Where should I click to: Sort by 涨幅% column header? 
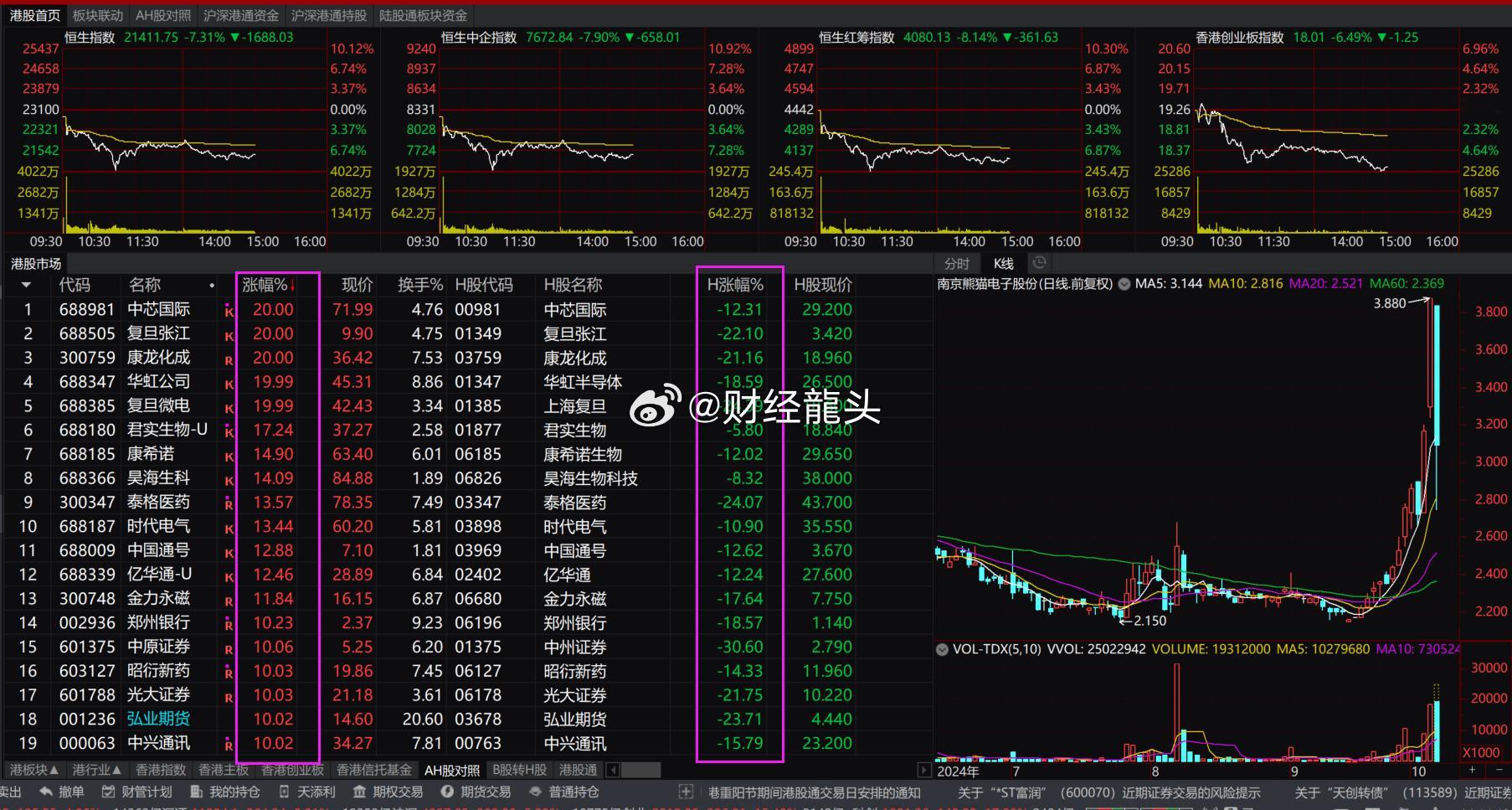269,285
